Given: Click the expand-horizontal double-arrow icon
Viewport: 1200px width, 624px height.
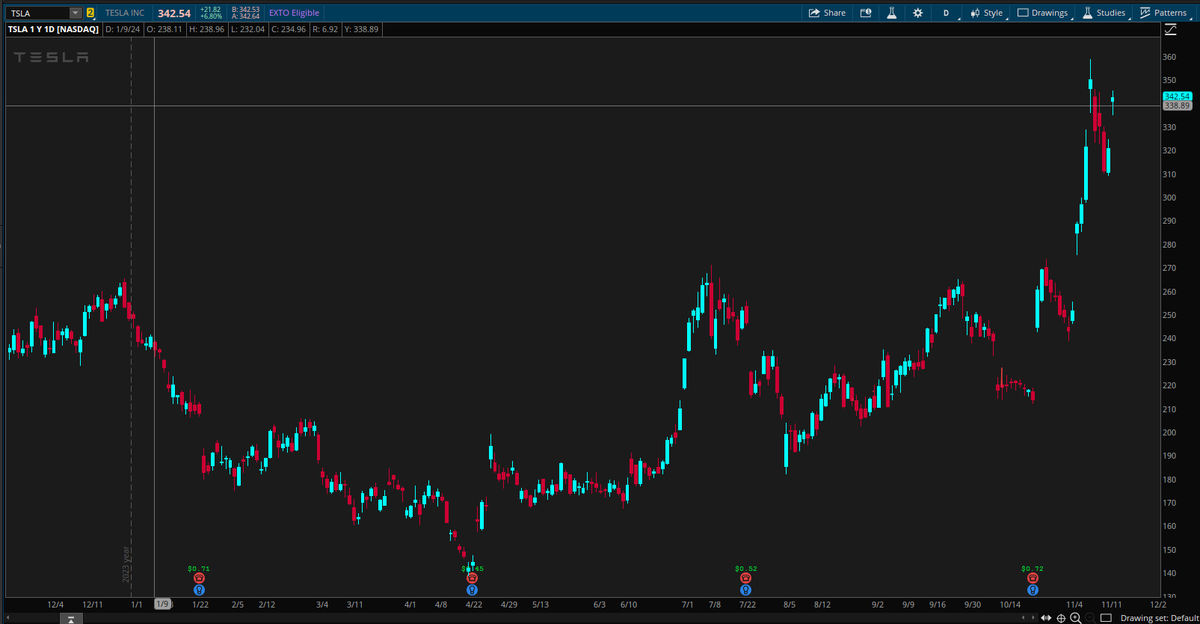Looking at the screenshot, I should tap(1048, 618).
